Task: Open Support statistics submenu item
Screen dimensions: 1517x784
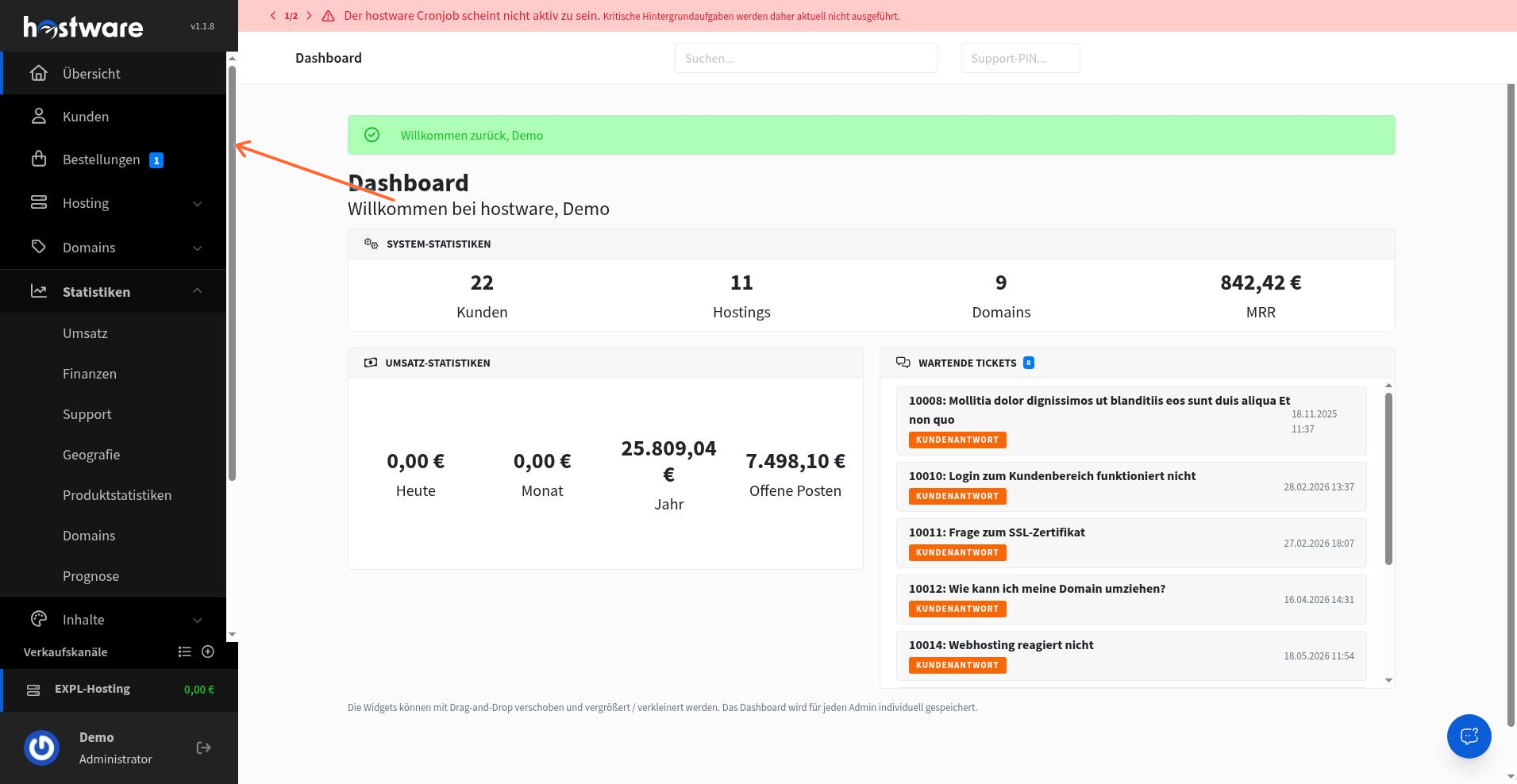Action: pyautogui.click(x=87, y=414)
